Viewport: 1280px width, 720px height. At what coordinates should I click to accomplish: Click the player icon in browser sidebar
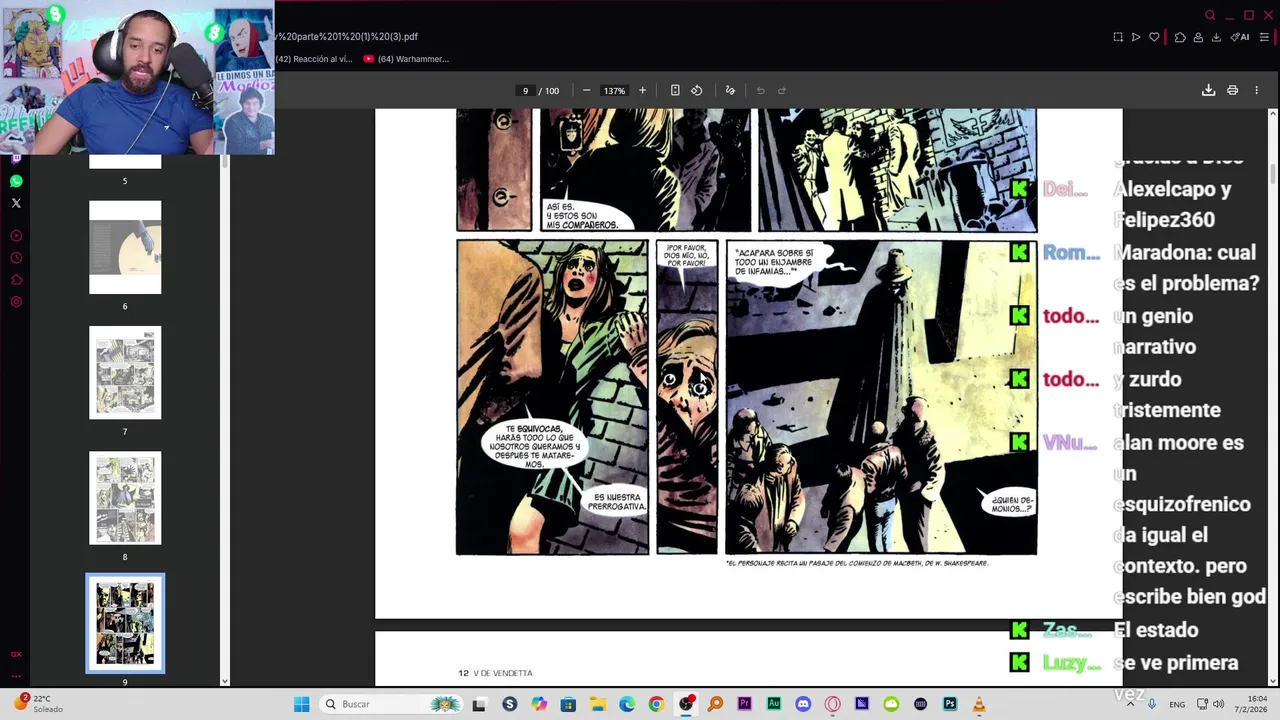click(x=16, y=236)
